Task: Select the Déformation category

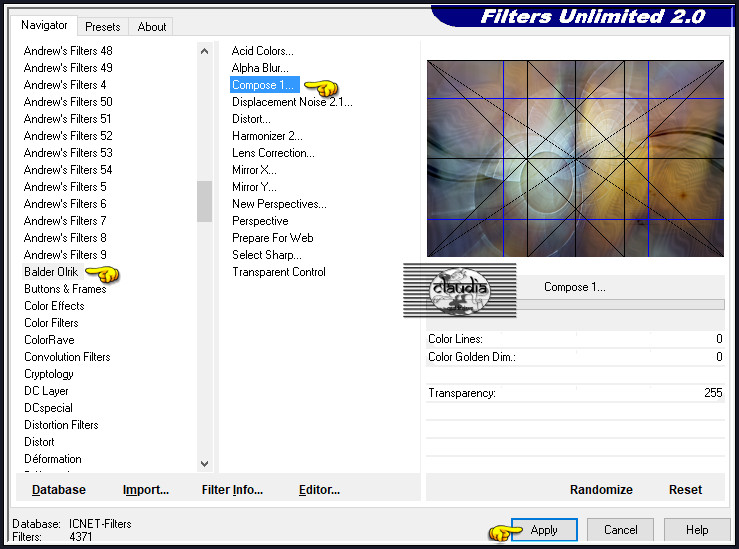Action: click(x=53, y=459)
